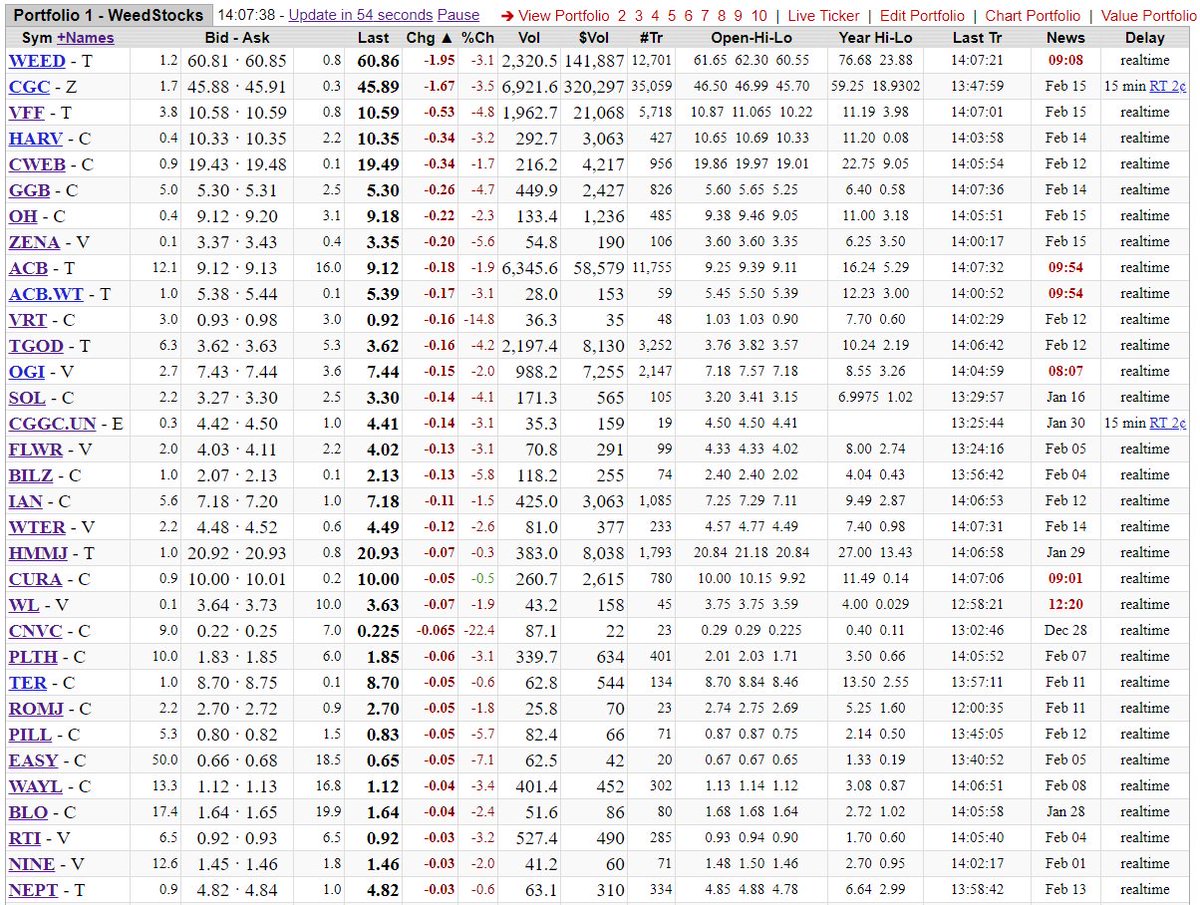This screenshot has width=1200, height=905.
Task: Sort by the Chg column header
Action: coord(430,38)
